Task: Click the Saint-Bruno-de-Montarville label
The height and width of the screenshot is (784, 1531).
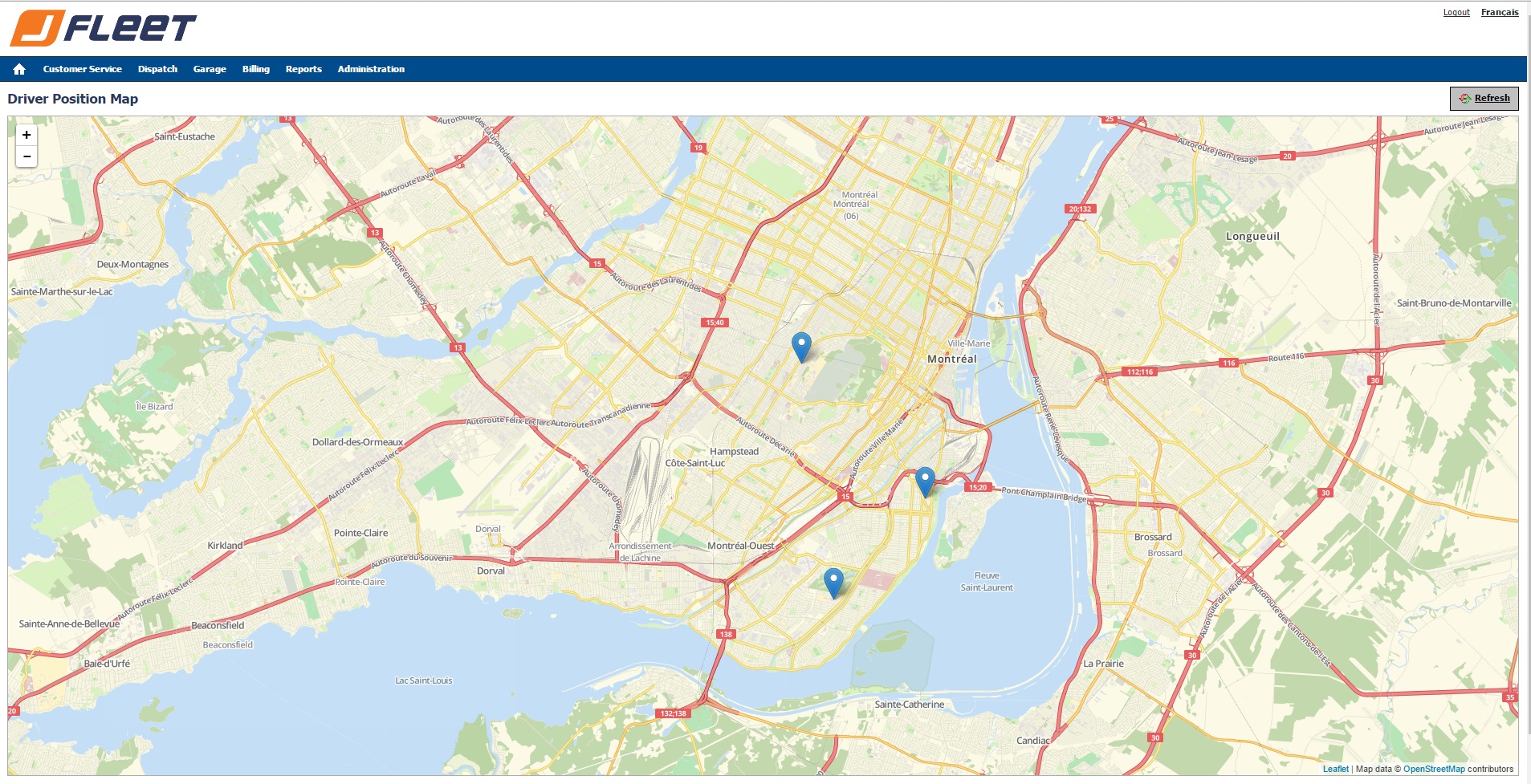Action: 1454,303
